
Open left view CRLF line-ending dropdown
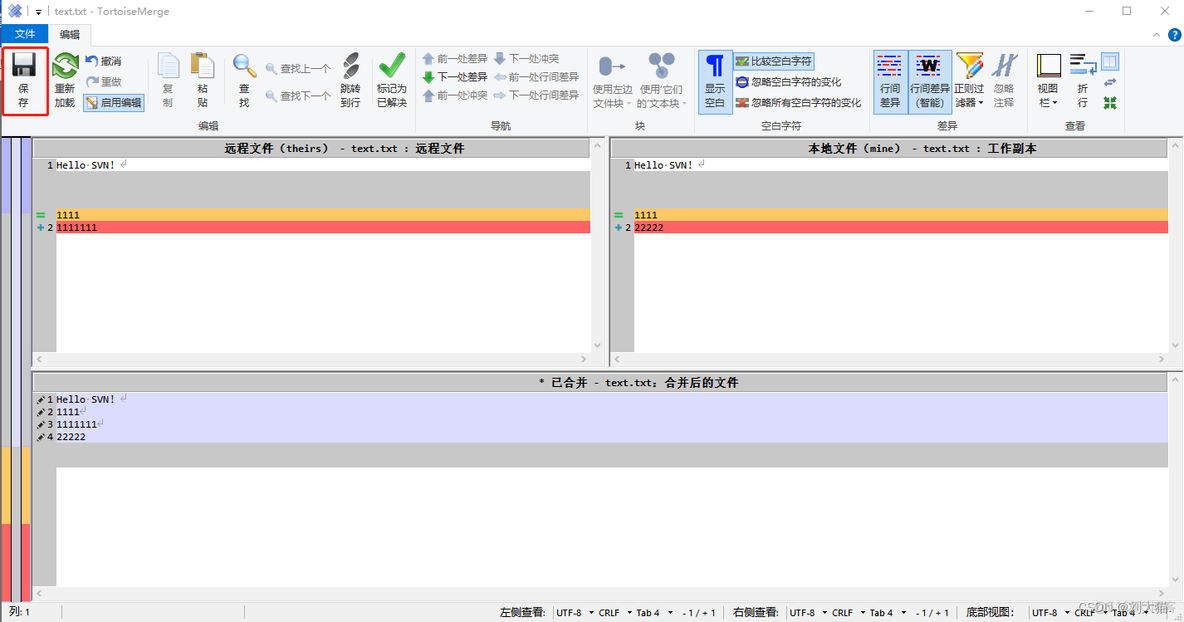pos(615,612)
